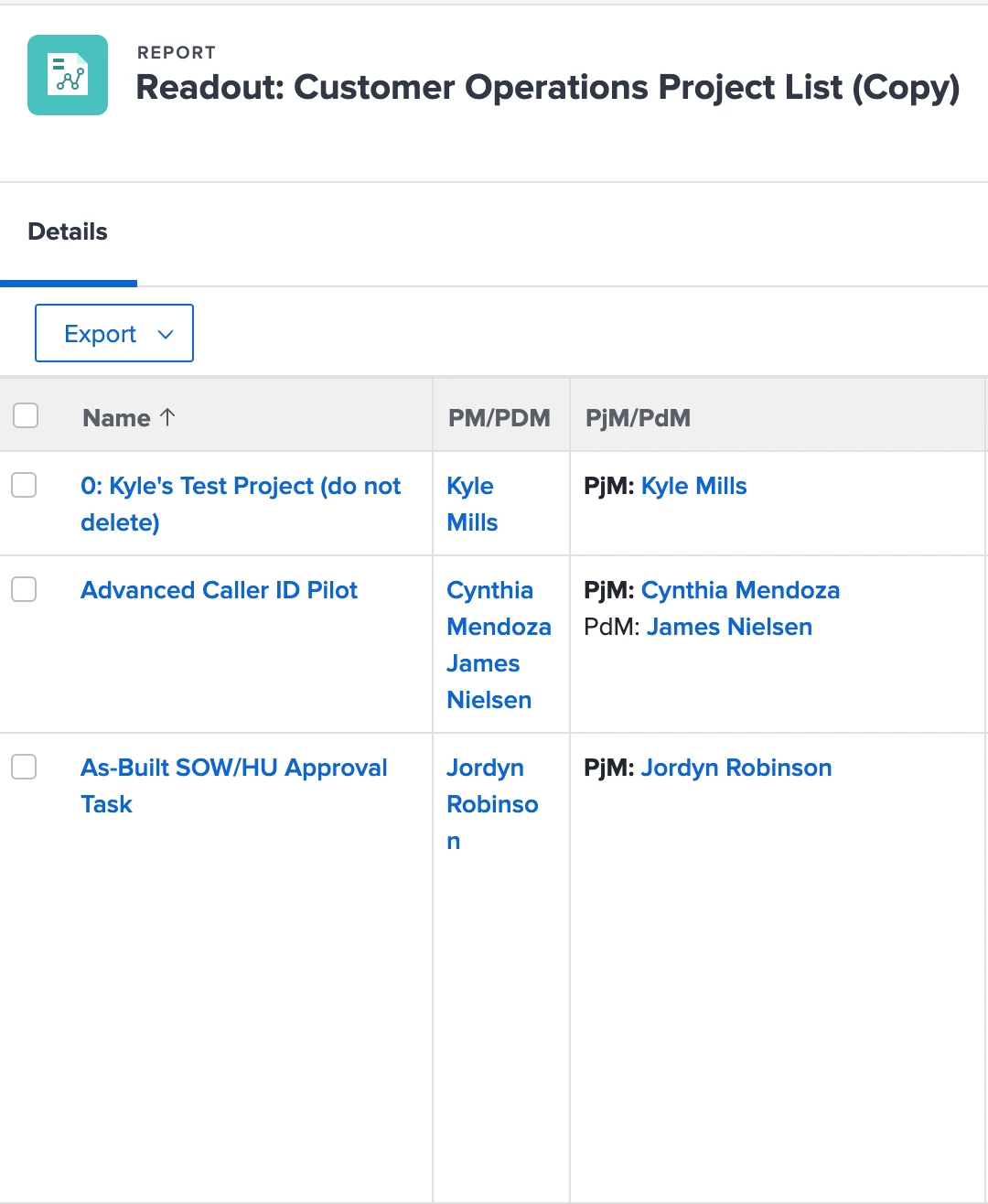This screenshot has height=1204, width=988.
Task: Open PjM Cynthia Mendoza profile link
Action: click(x=740, y=590)
